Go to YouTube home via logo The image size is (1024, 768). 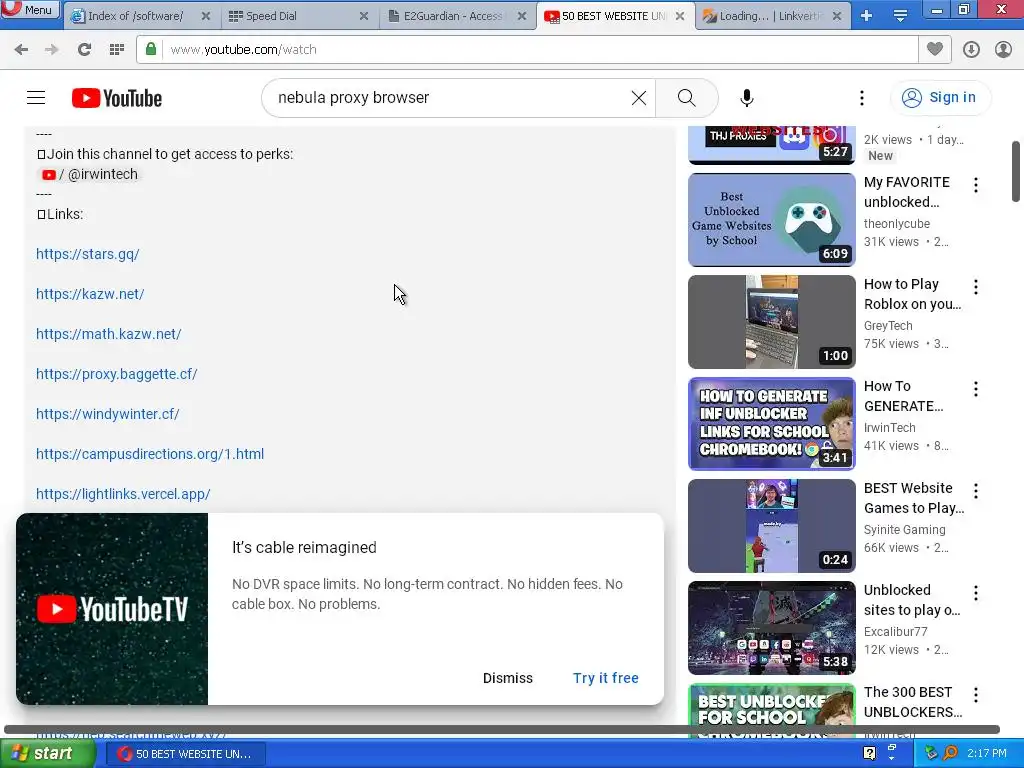(x=117, y=98)
